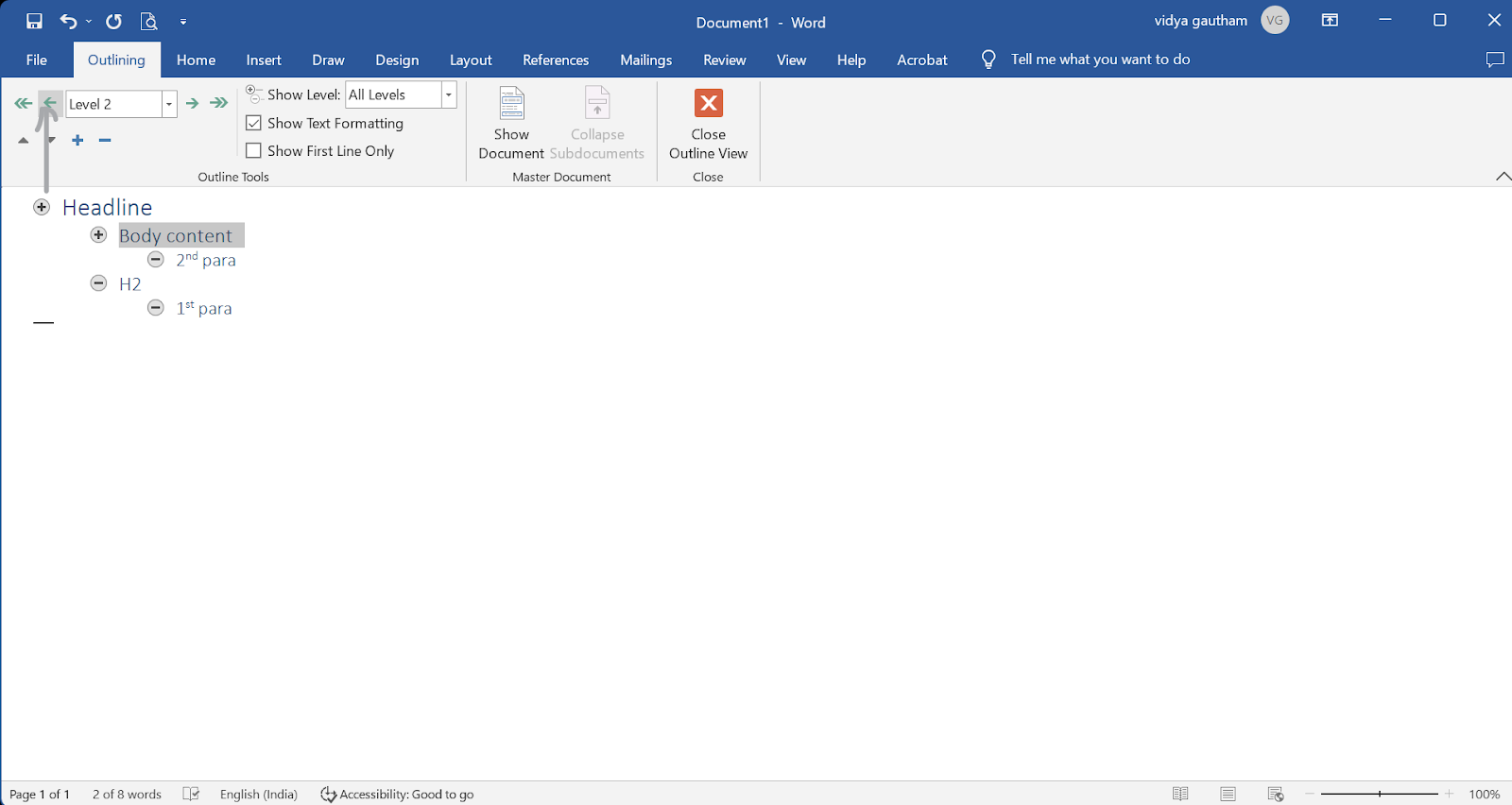
Task: Open the Comments pane icon
Action: tap(1495, 60)
